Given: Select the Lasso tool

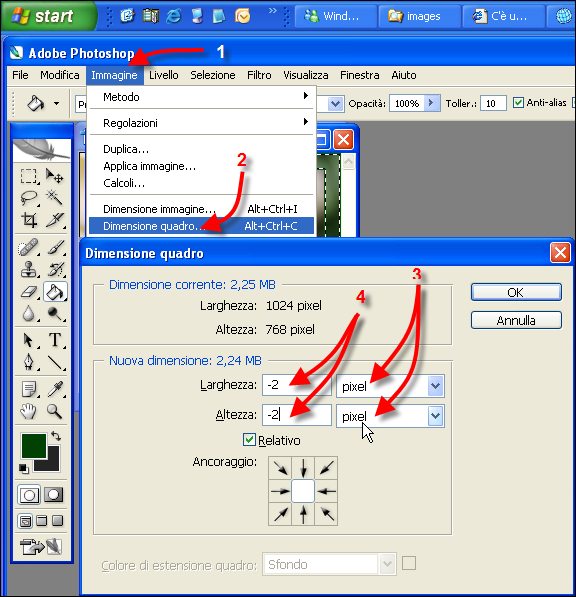Looking at the screenshot, I should tap(29, 198).
